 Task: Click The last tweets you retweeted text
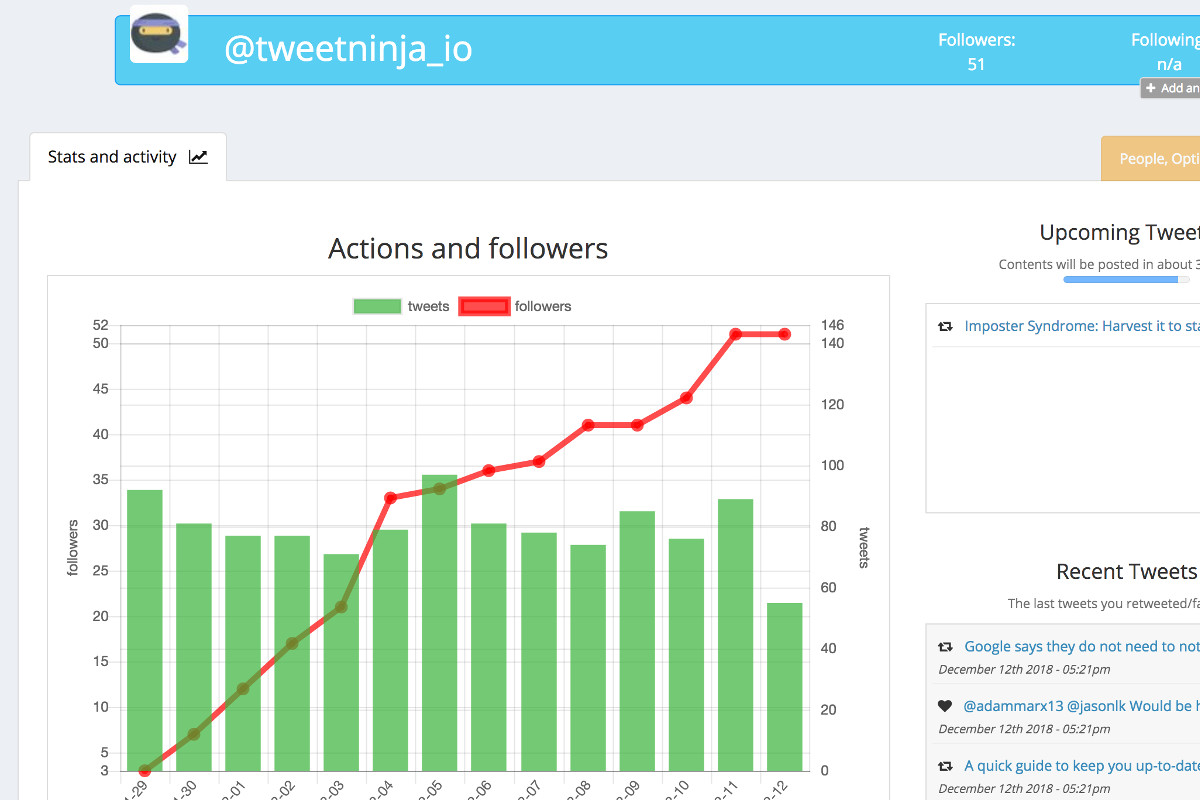pos(1102,604)
